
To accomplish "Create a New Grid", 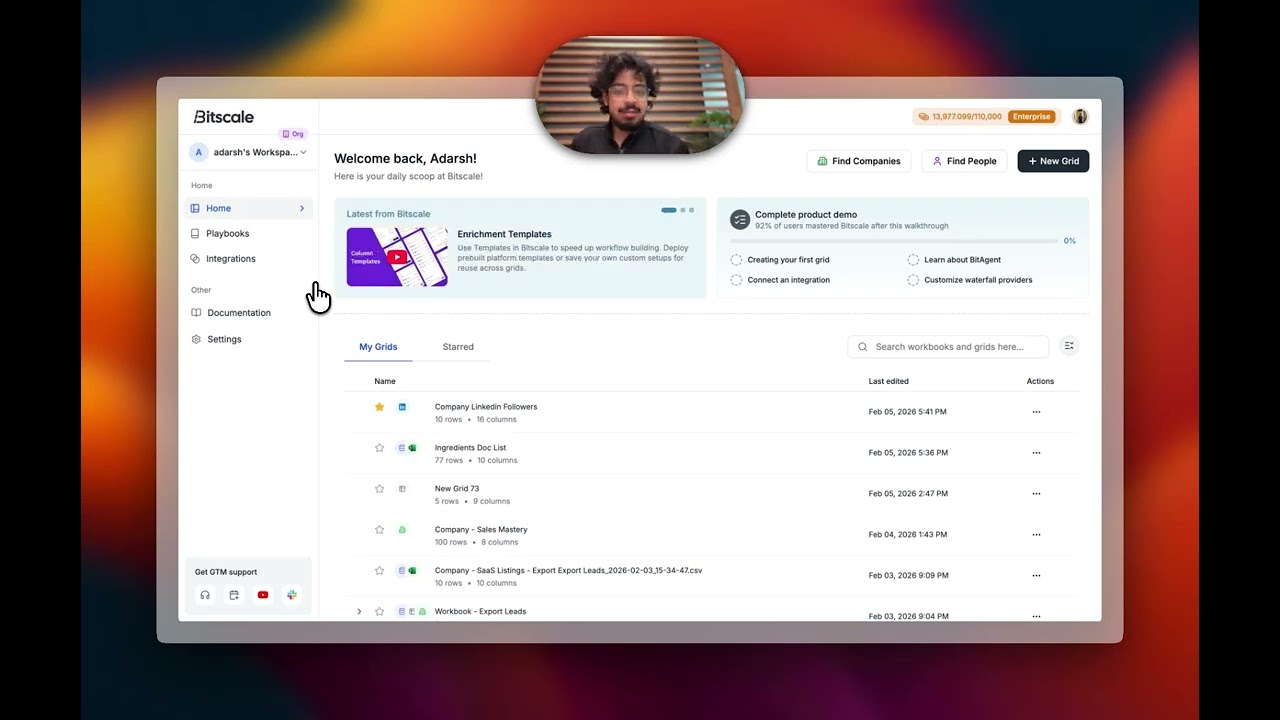I will pos(1053,161).
